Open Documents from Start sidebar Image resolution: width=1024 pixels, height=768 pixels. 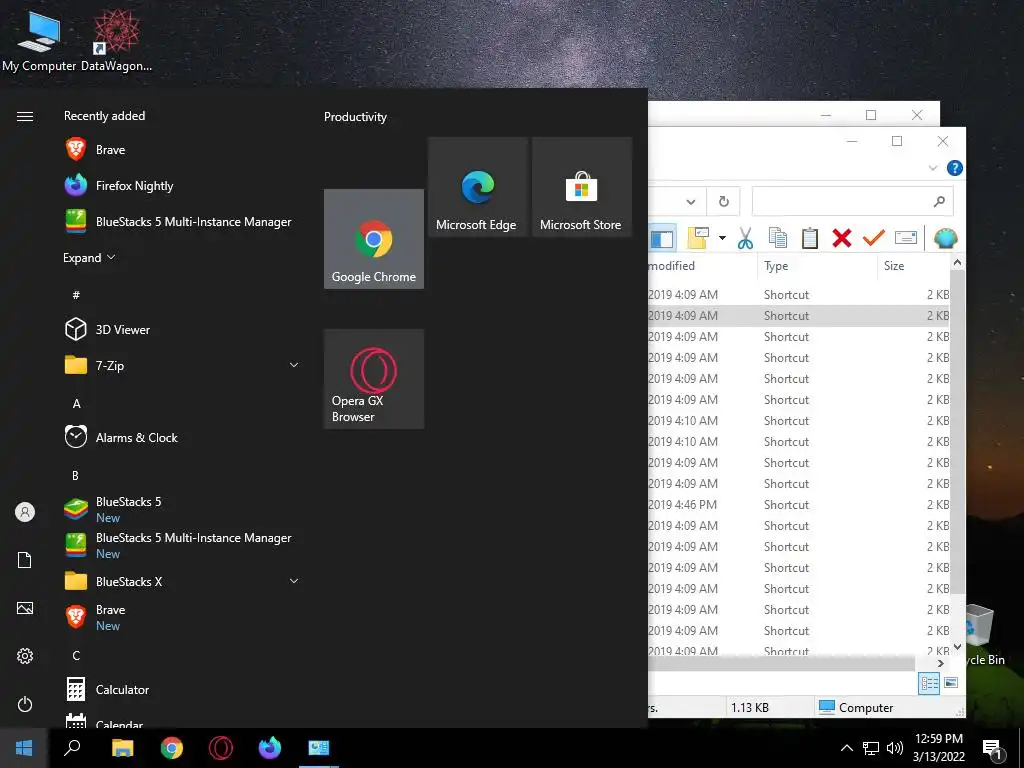(25, 560)
